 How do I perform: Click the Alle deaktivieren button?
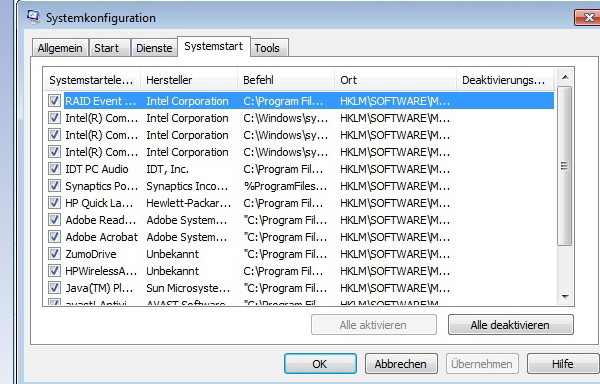tap(510, 325)
